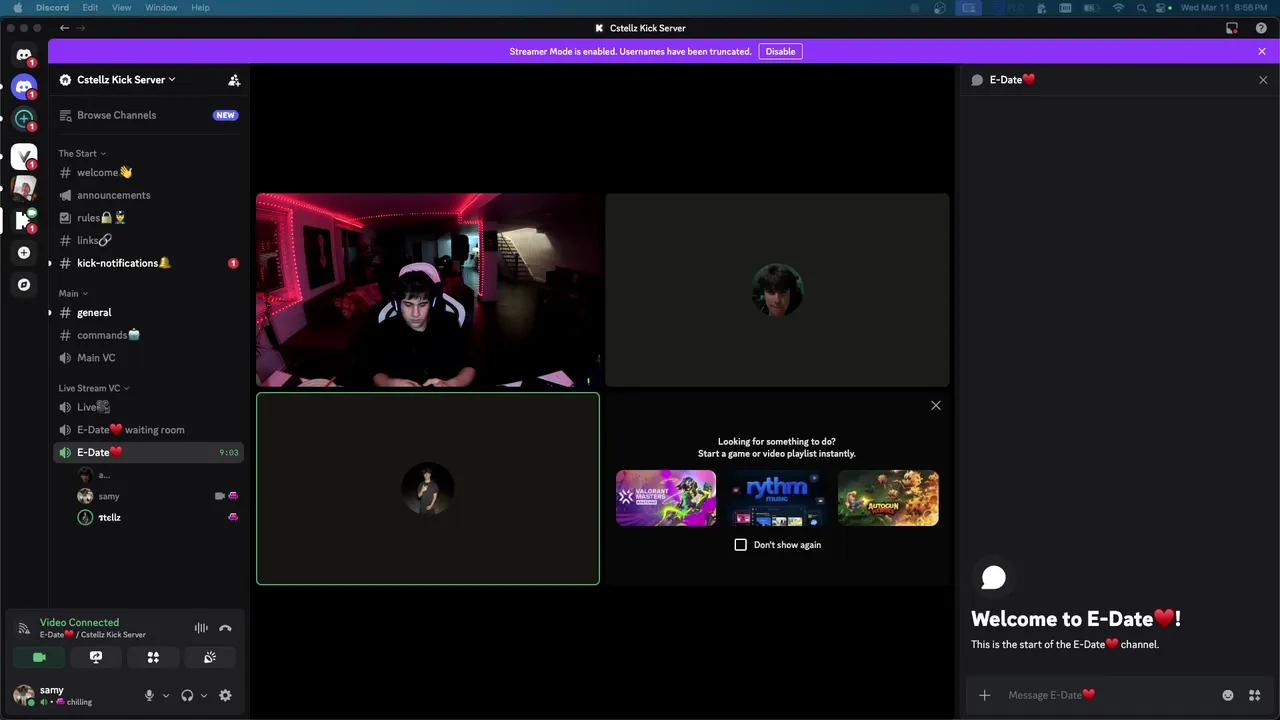The image size is (1280, 720).
Task: Launch Valorant Masters activity card
Action: click(666, 498)
